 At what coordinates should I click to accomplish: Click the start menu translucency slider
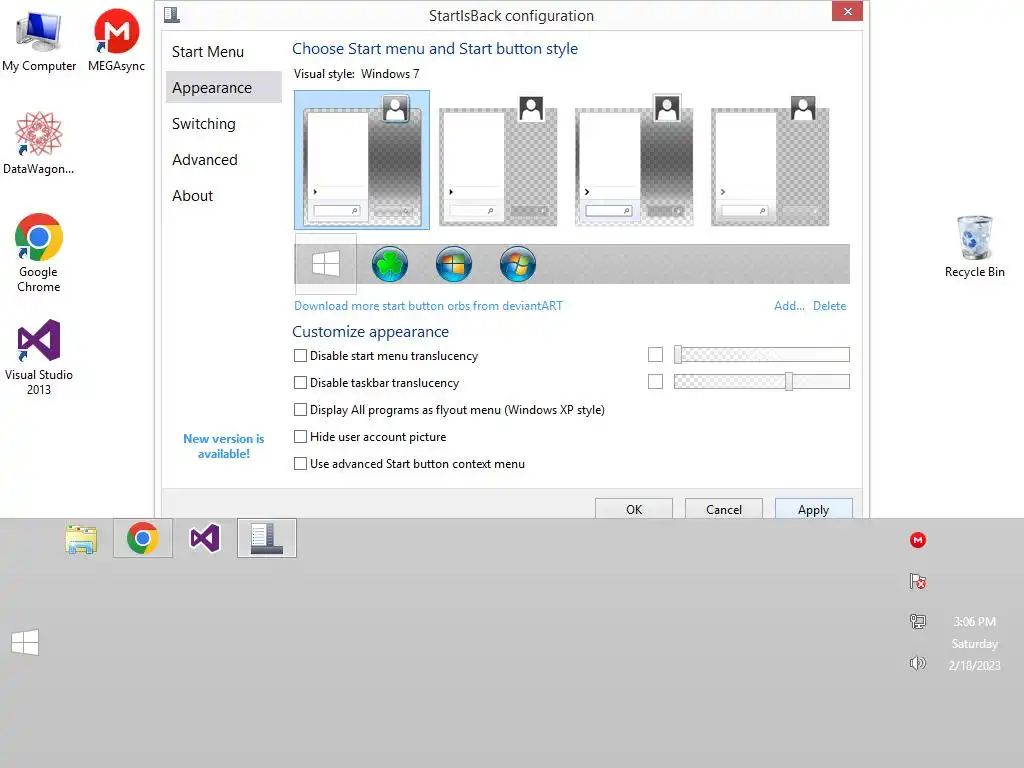pyautogui.click(x=761, y=355)
